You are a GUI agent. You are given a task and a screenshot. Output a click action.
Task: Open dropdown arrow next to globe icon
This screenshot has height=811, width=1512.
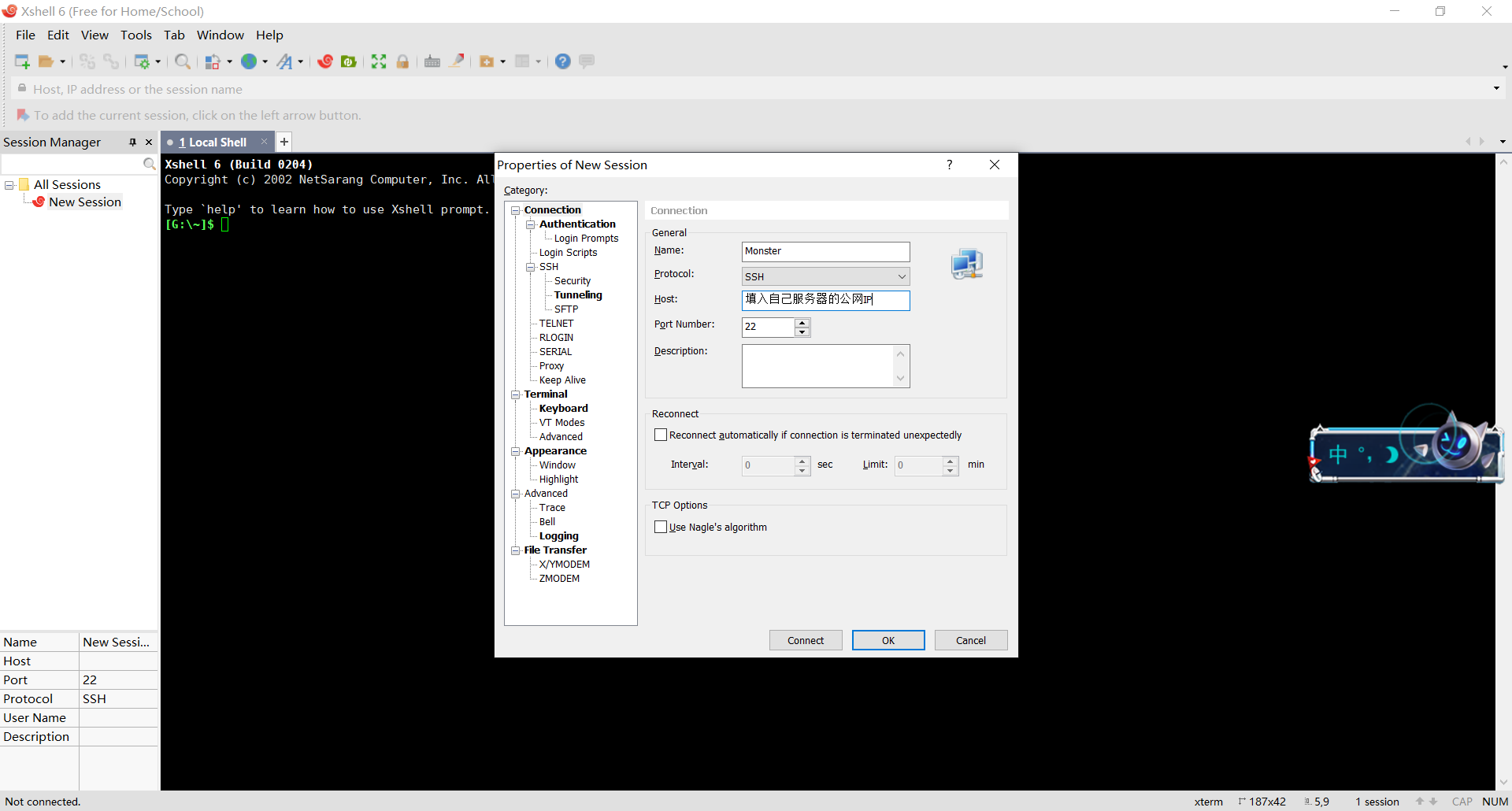click(x=265, y=61)
